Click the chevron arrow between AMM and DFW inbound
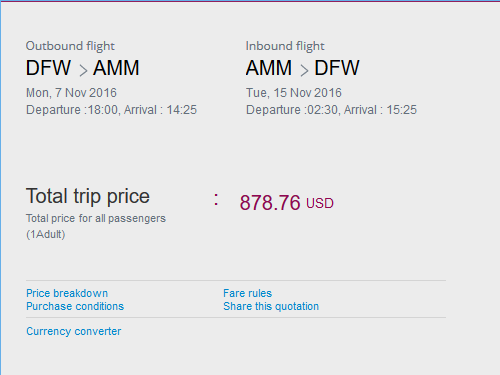 304,70
